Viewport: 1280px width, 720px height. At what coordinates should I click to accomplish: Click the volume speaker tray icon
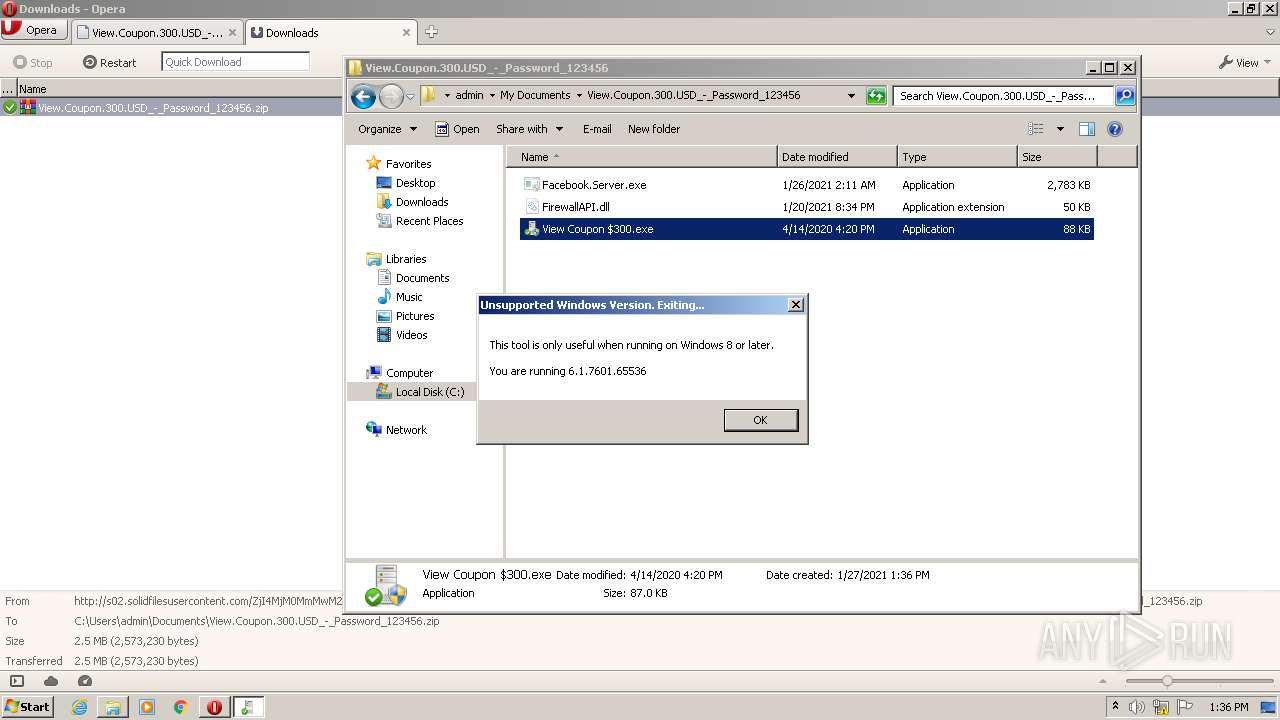1136,707
